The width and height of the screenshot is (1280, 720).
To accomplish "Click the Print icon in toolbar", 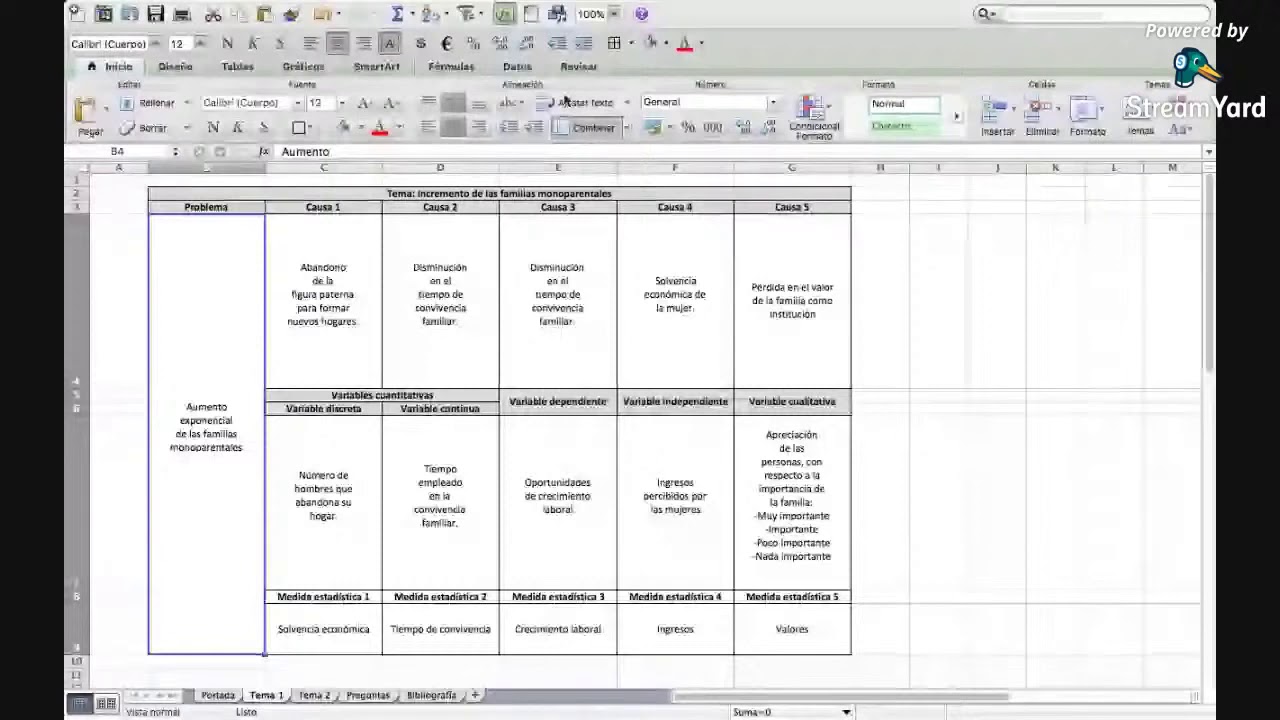I will (x=182, y=14).
